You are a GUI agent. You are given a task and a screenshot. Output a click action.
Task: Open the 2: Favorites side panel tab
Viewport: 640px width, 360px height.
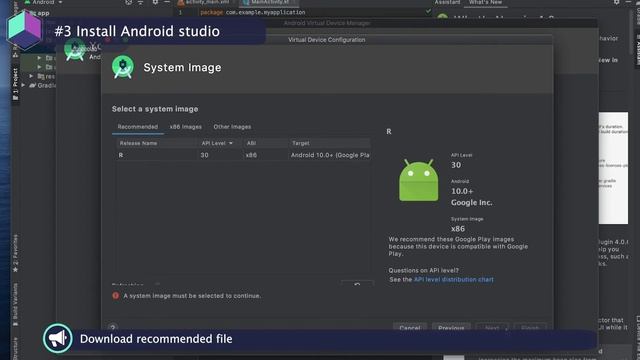tap(16, 253)
